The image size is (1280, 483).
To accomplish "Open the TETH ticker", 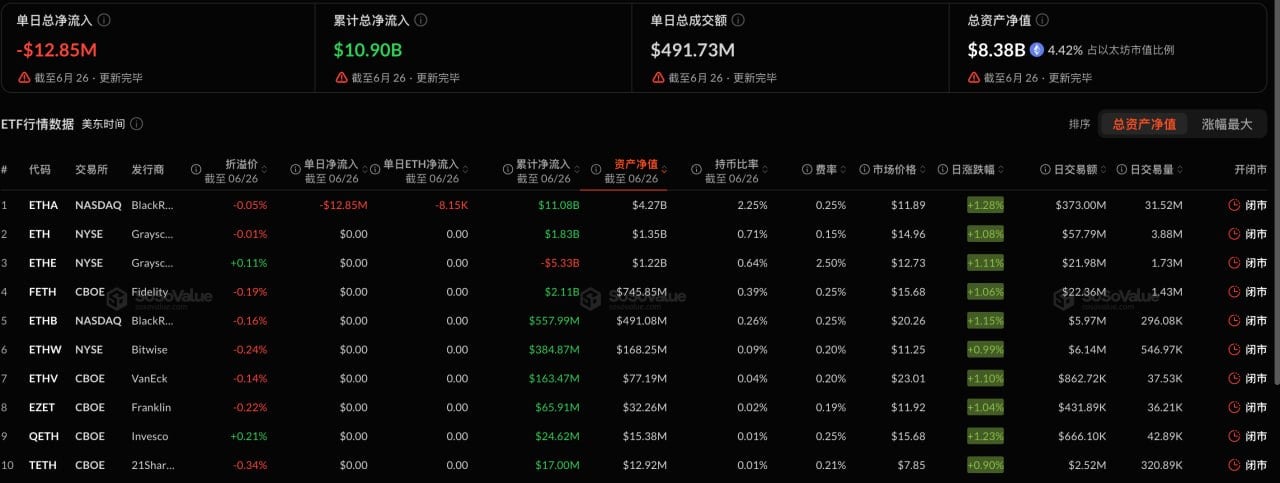I will click(43, 465).
